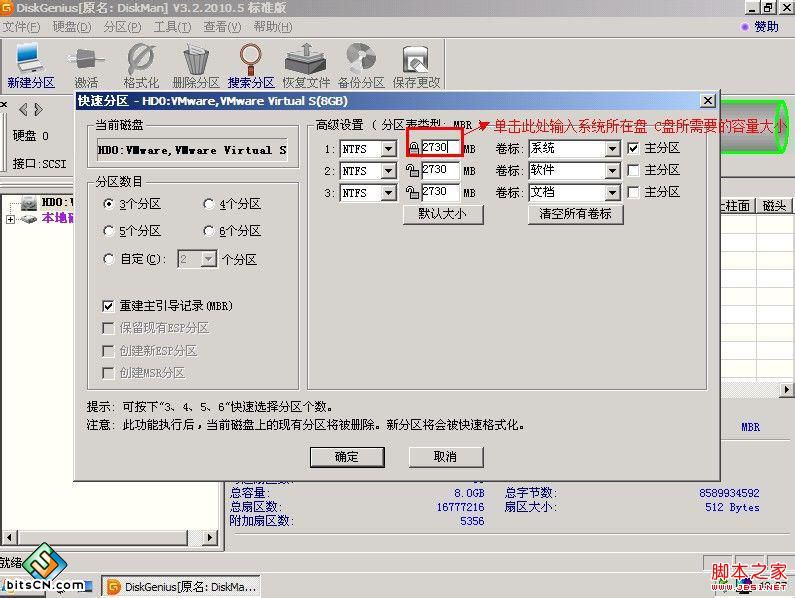The height and width of the screenshot is (598, 795).
Task: Select 3个分区 radio button
Action: [108, 204]
